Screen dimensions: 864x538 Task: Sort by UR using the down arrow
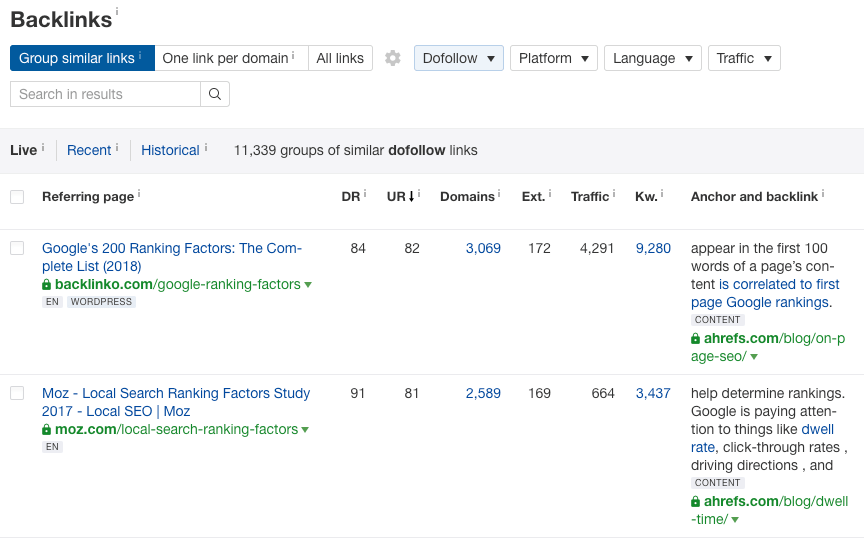click(411, 197)
